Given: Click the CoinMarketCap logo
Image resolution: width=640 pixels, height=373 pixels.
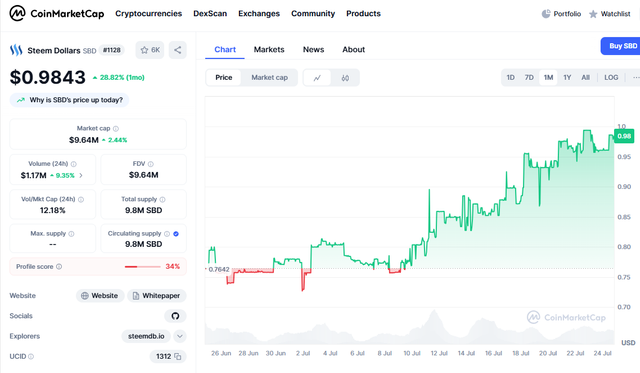Looking at the screenshot, I should (x=57, y=13).
